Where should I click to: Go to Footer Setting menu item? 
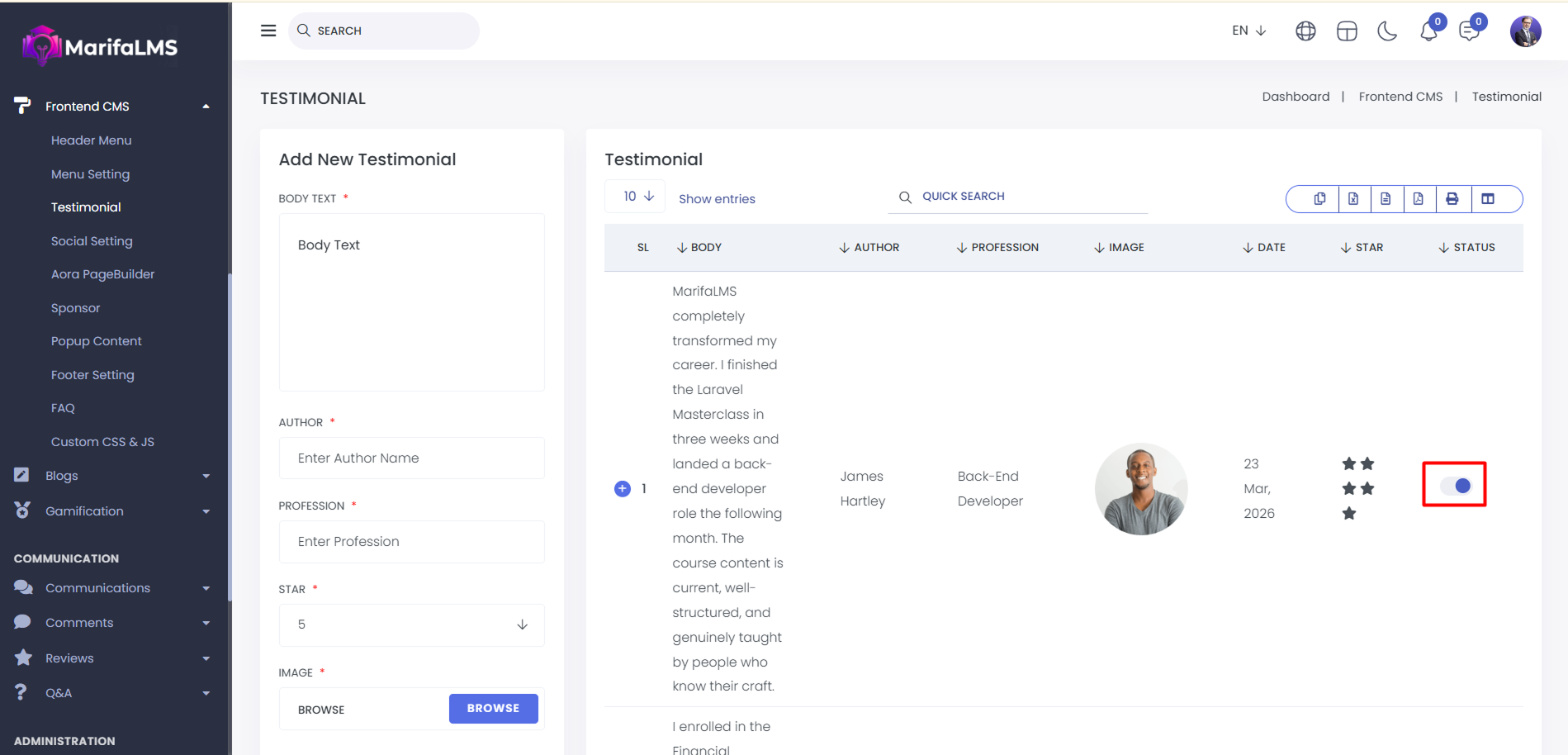pos(92,375)
